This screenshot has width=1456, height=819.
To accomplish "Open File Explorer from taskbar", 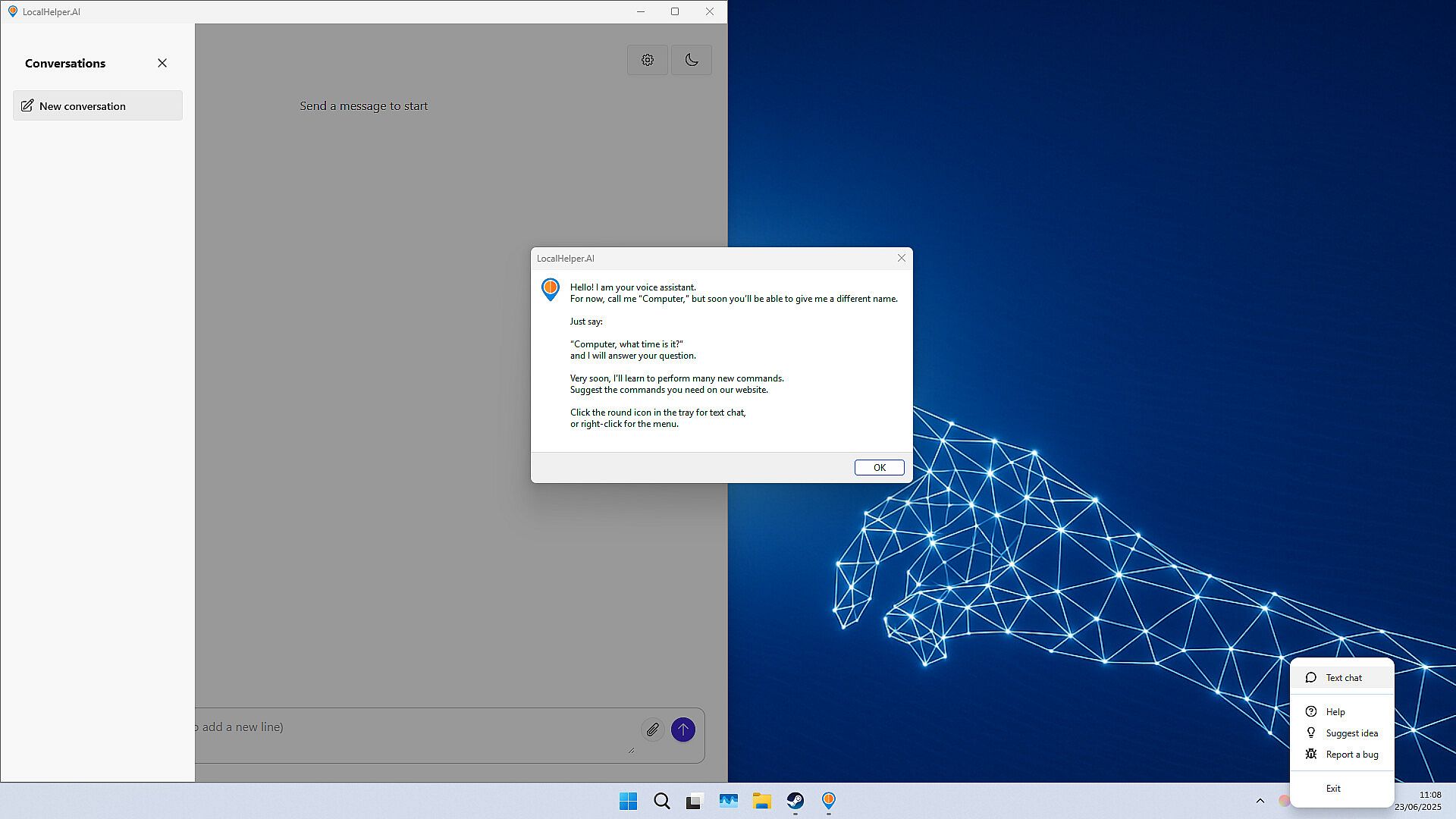I will click(x=761, y=802).
